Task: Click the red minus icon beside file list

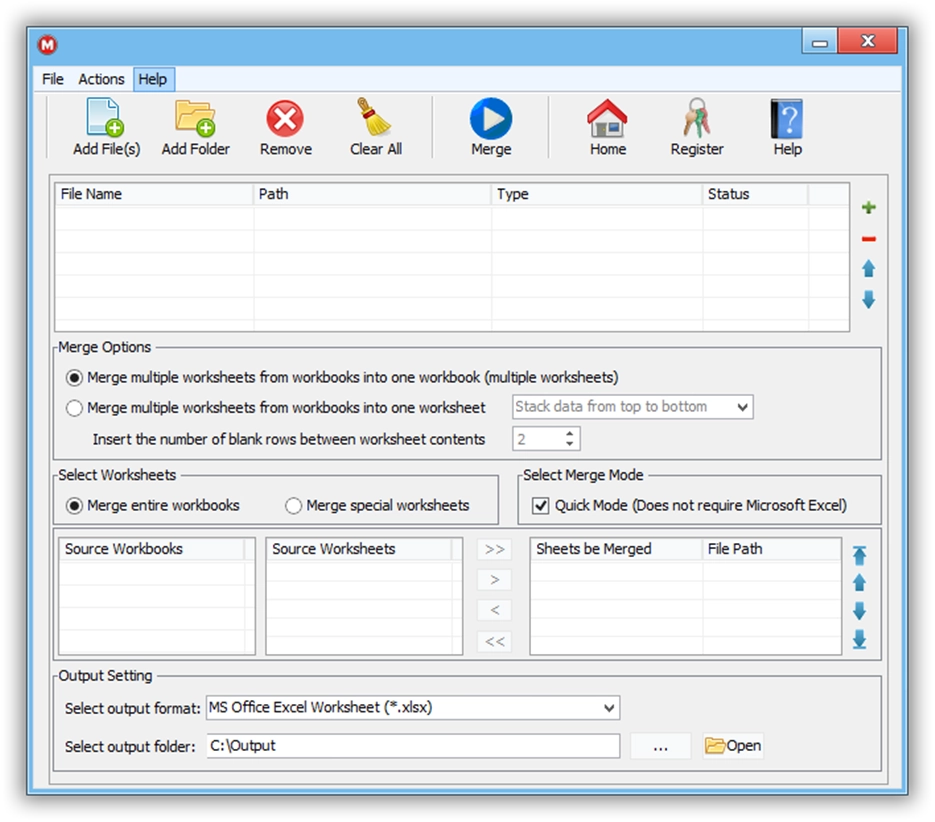Action: point(869,239)
